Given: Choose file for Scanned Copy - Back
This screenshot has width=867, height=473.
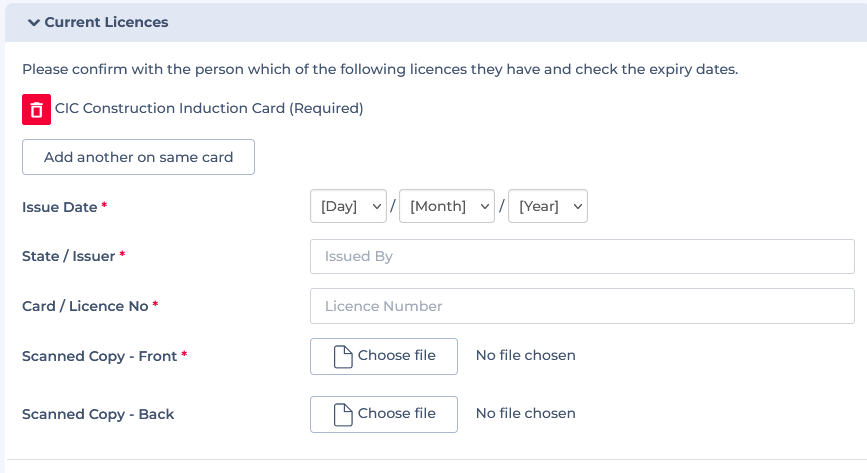Looking at the screenshot, I should pos(384,414).
